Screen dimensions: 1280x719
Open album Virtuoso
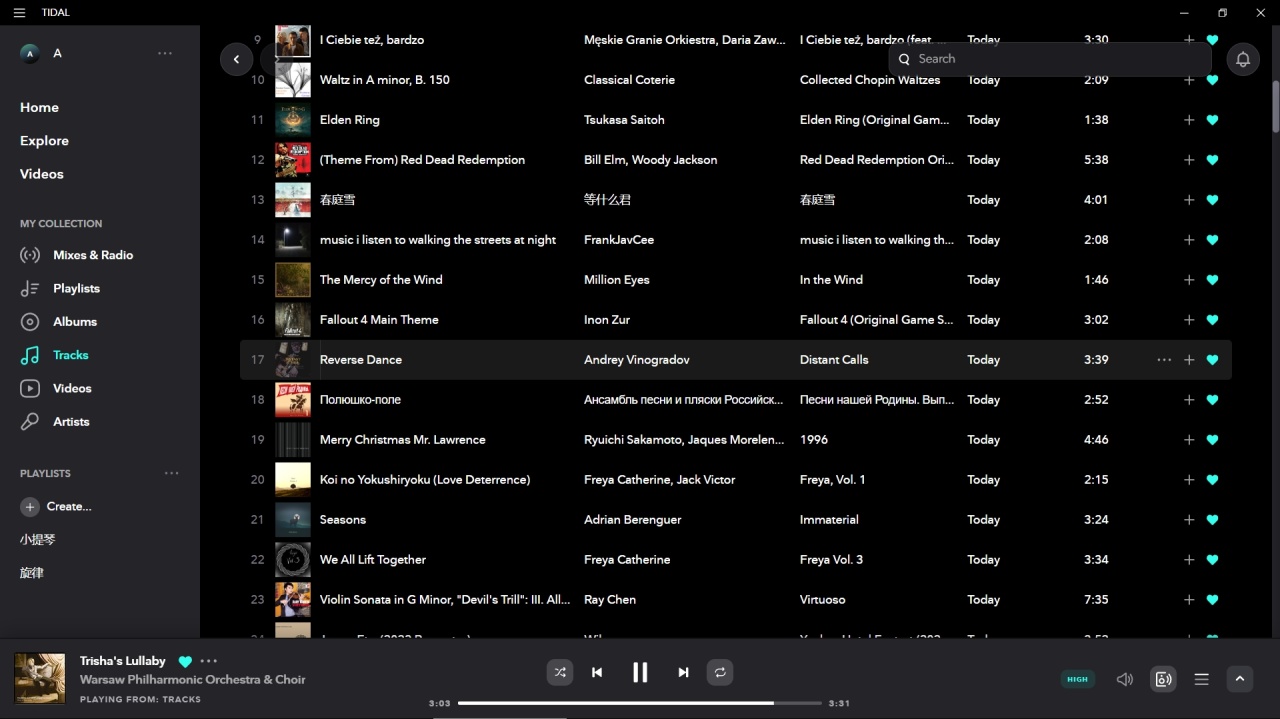coord(823,600)
